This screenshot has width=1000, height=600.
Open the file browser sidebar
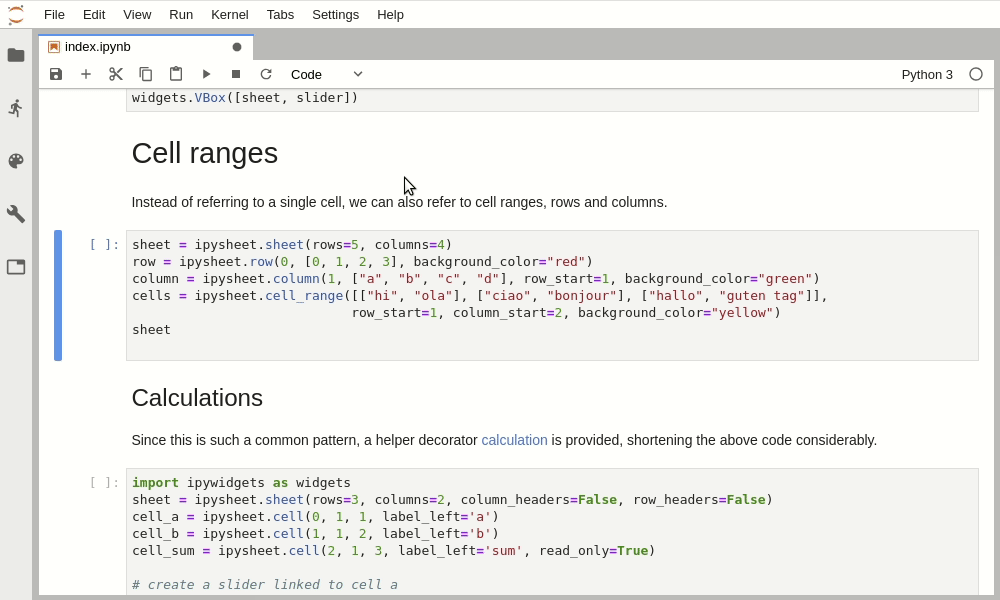tap(16, 56)
